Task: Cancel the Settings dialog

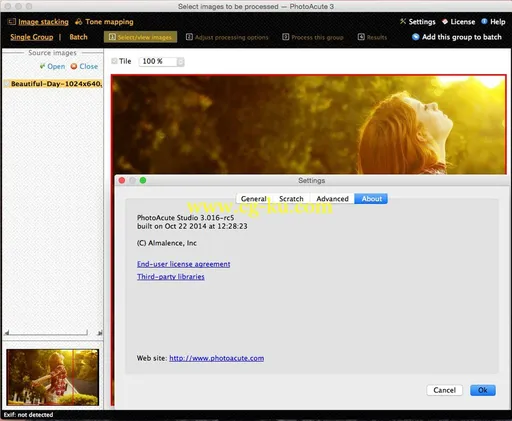Action: click(x=445, y=390)
